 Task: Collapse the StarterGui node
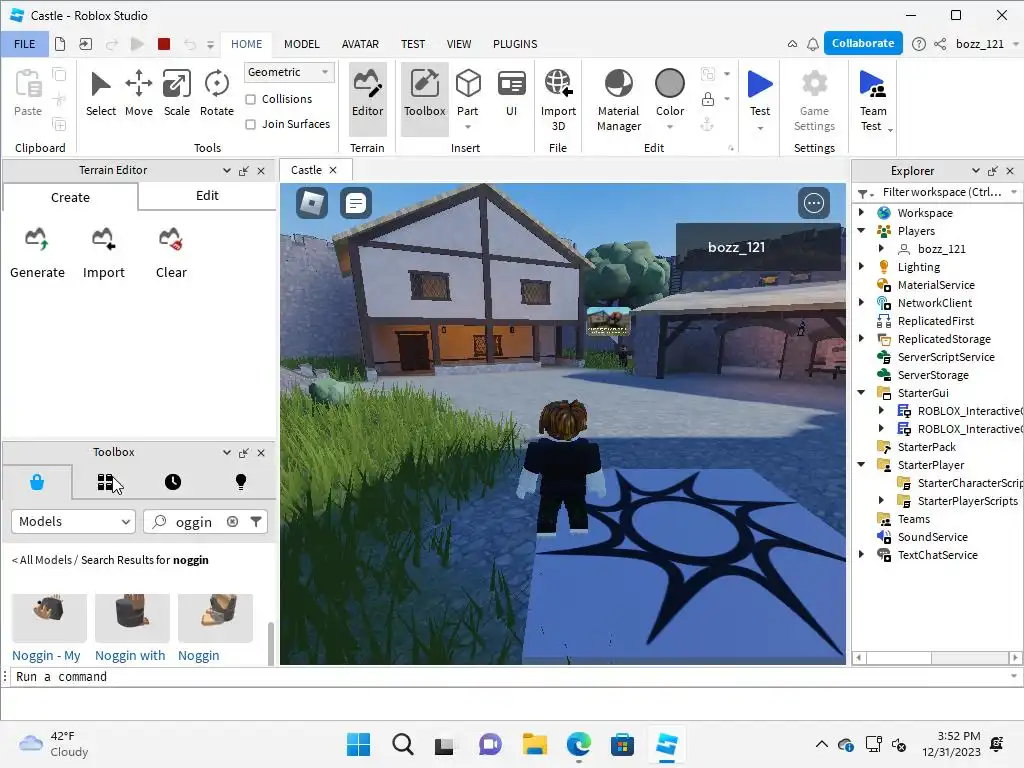(861, 392)
